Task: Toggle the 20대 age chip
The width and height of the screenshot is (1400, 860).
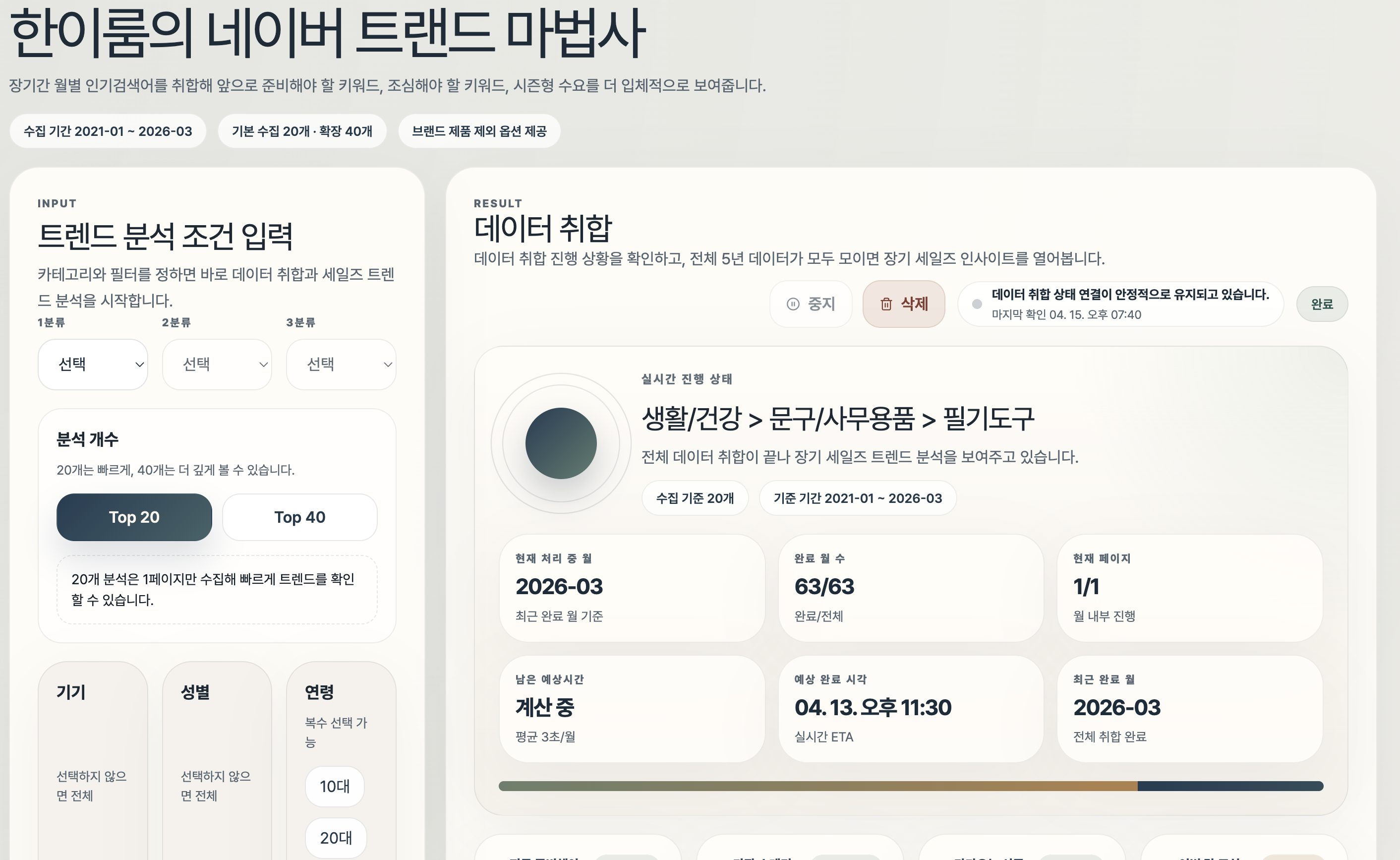Action: (336, 838)
